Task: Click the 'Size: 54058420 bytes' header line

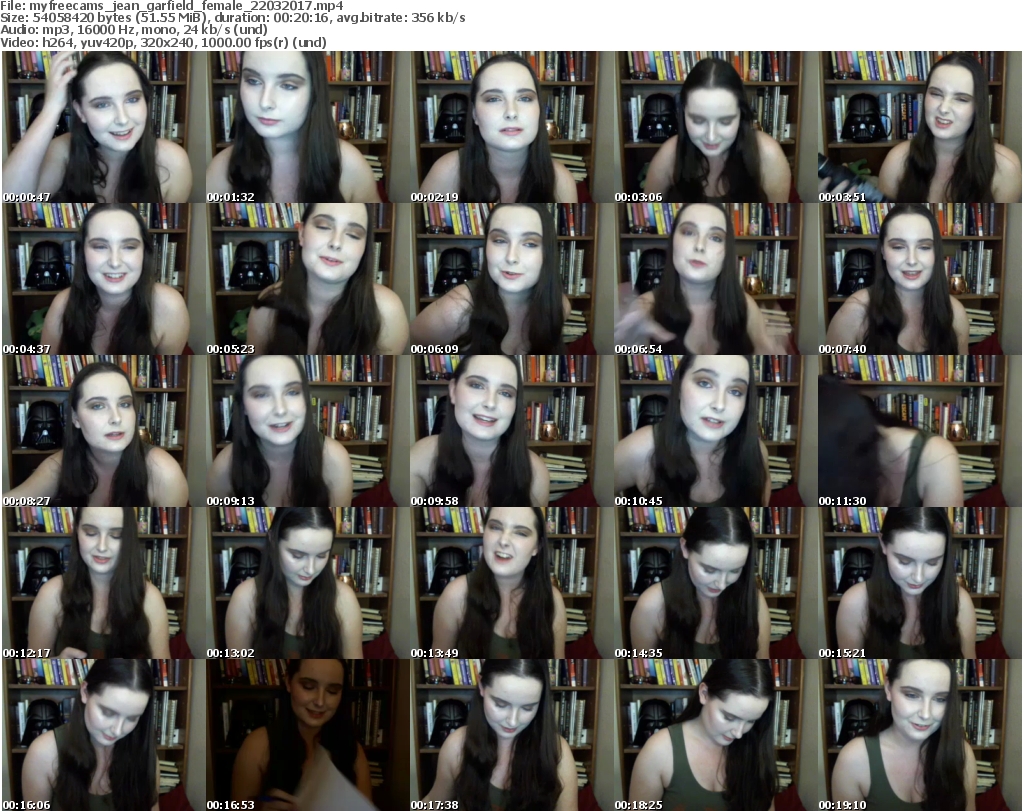Action: [233, 18]
